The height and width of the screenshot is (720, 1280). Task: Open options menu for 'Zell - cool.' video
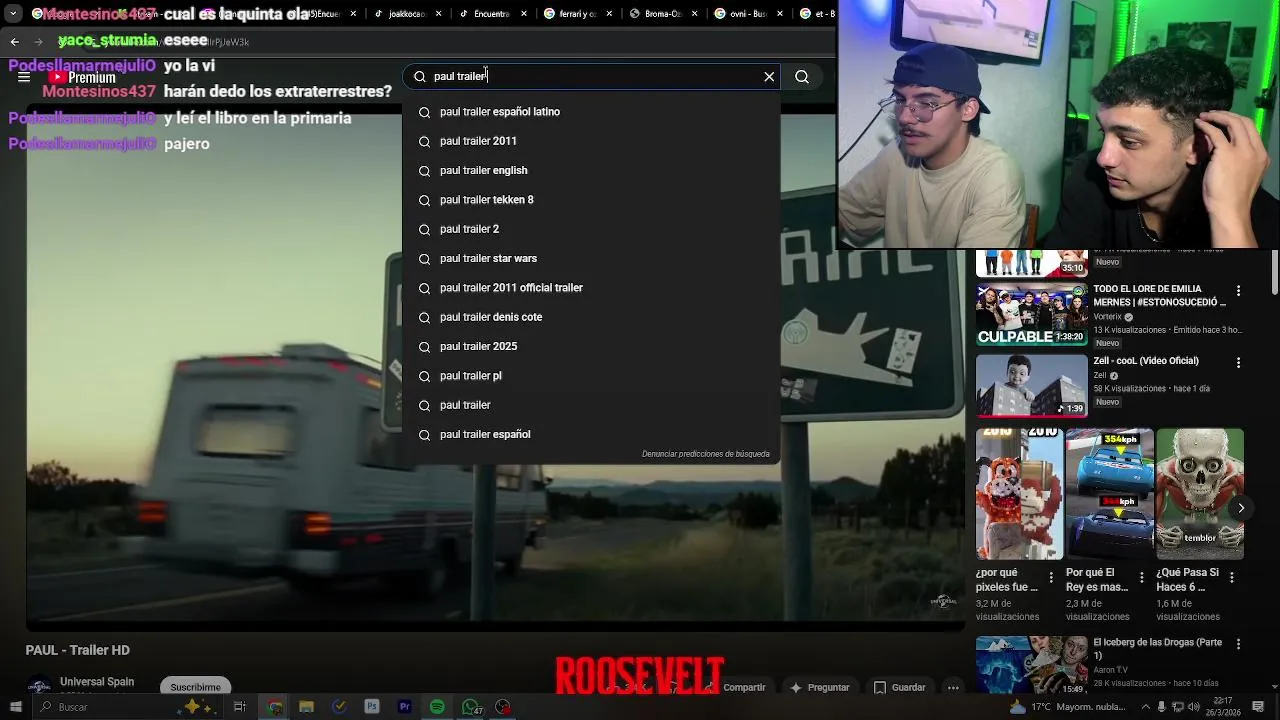point(1238,363)
